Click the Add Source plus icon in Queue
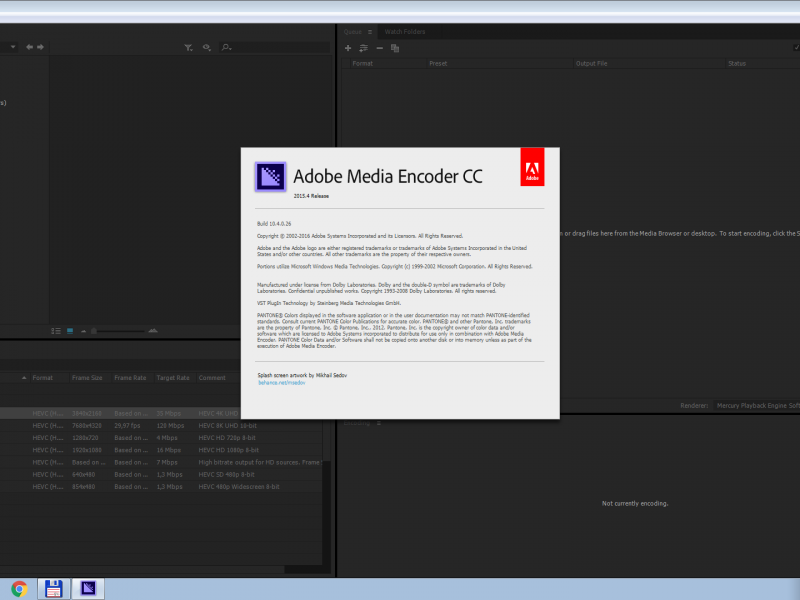Viewport: 800px width, 600px height. click(x=348, y=48)
